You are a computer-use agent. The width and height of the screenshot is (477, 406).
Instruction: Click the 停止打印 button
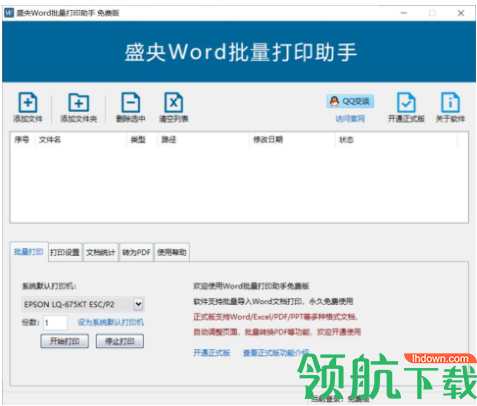120,341
